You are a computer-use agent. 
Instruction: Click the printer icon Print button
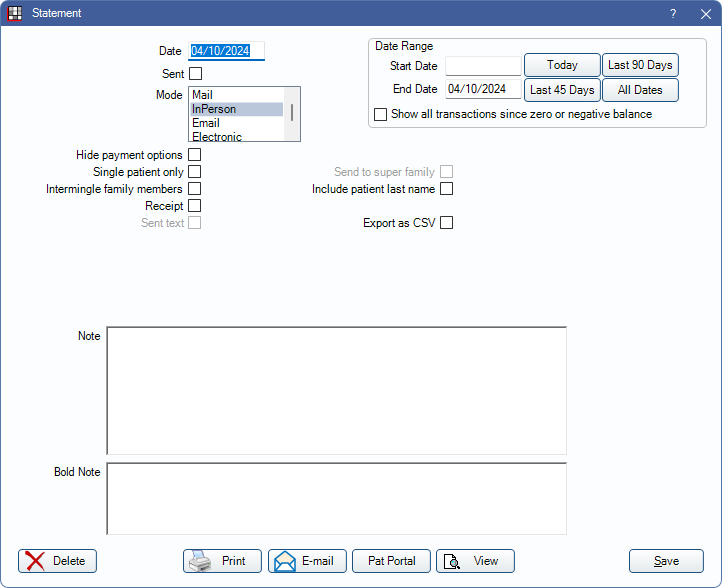click(222, 561)
